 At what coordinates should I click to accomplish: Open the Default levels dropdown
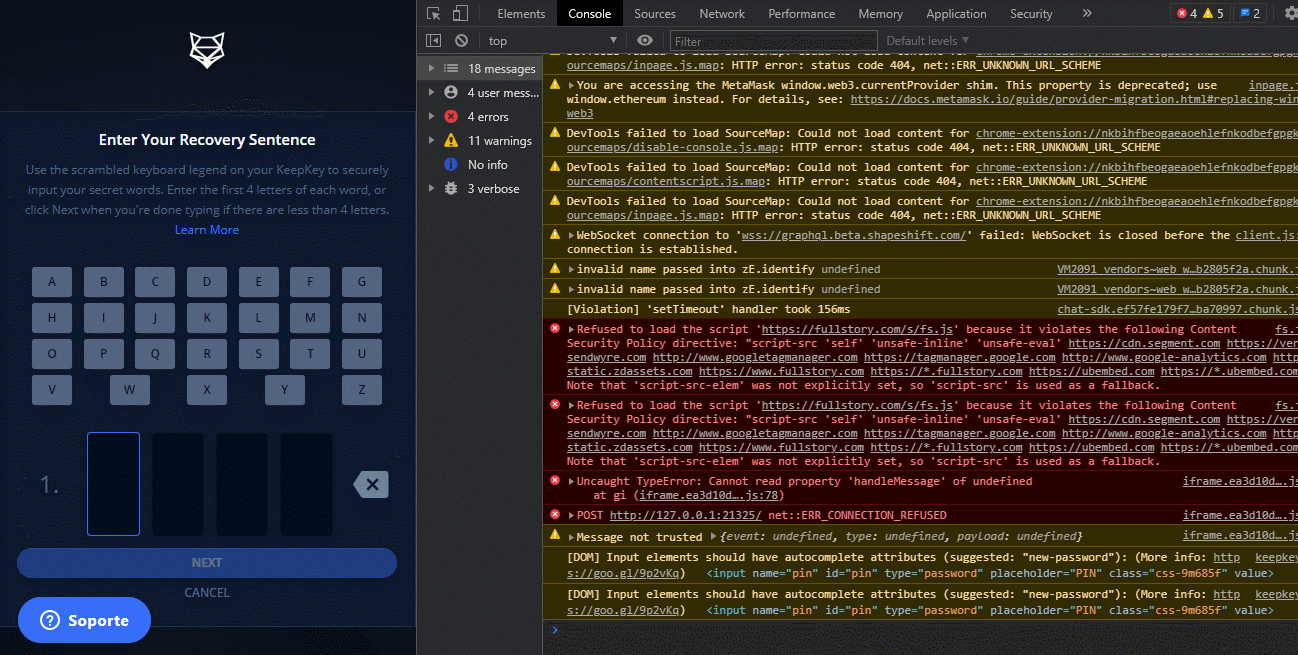pyautogui.click(x=927, y=41)
